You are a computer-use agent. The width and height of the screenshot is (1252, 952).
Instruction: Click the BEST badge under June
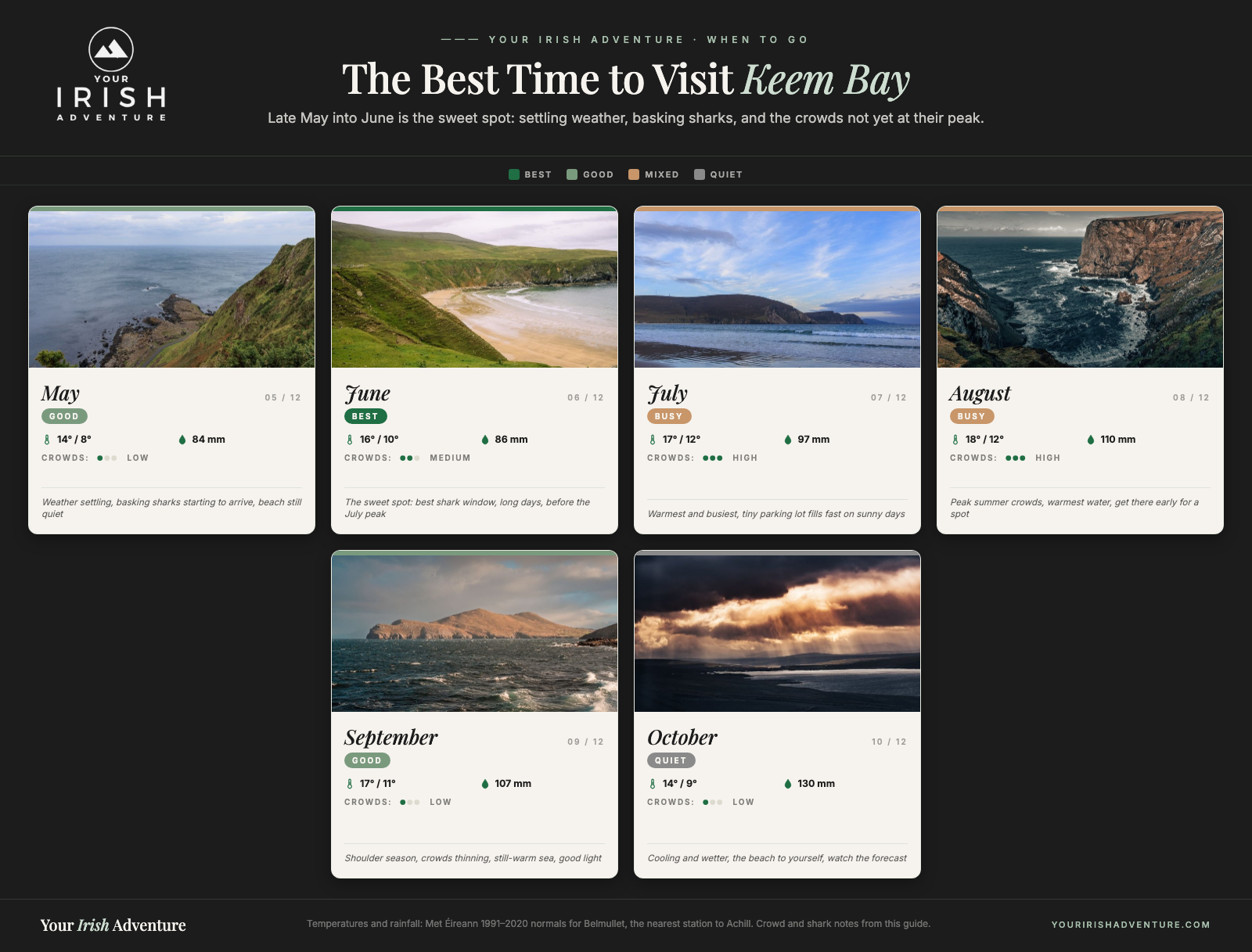(365, 416)
